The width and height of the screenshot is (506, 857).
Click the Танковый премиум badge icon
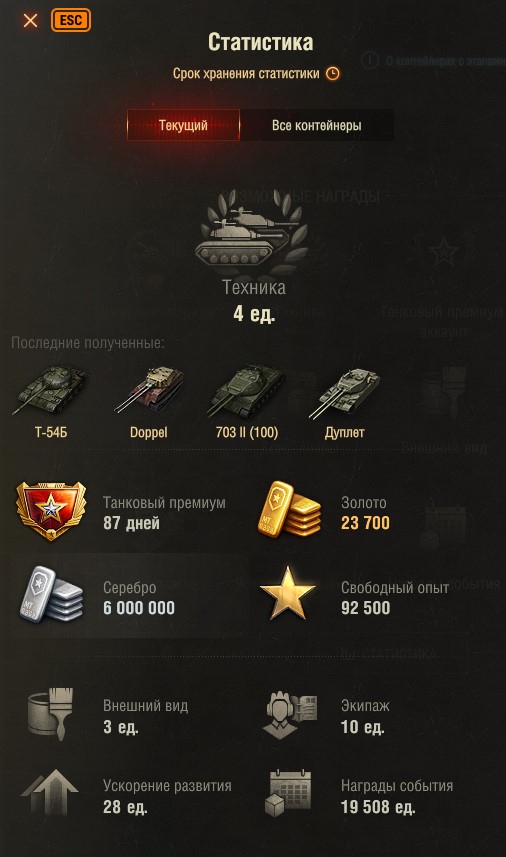point(51,512)
